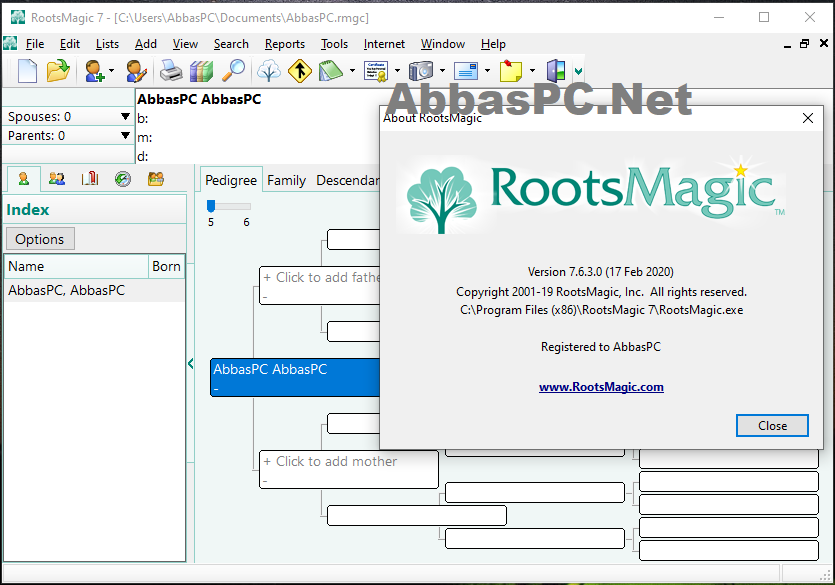Restore the inner document window
This screenshot has width=835, height=585.
click(x=805, y=44)
